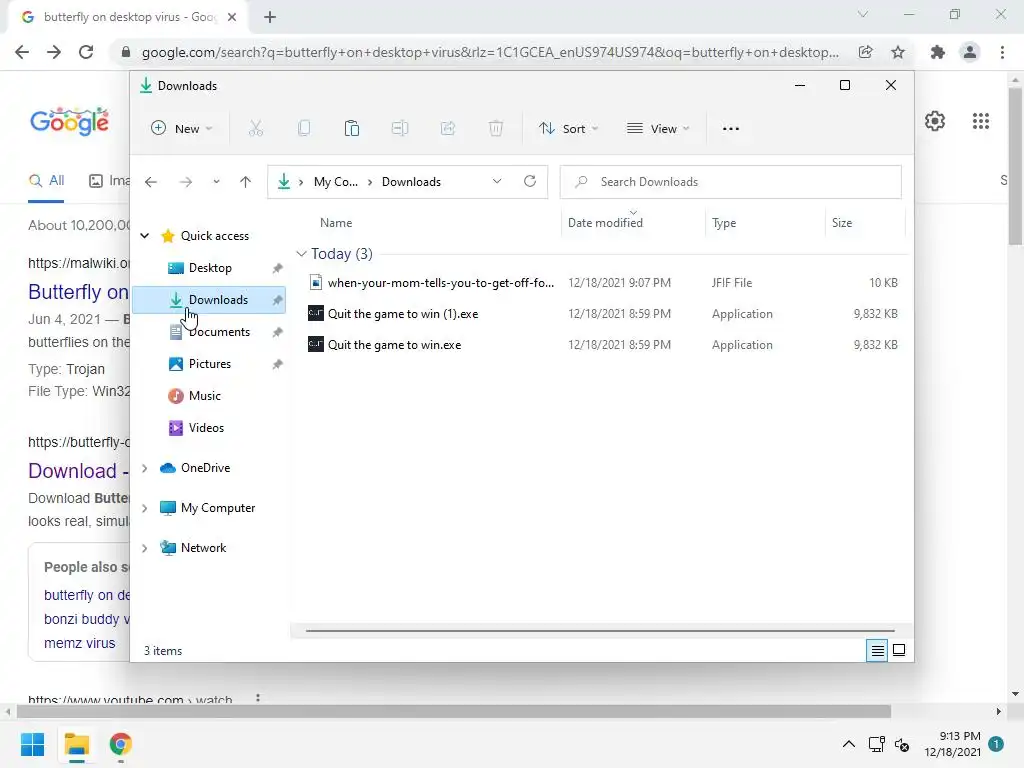Switch to details view icon in status bar
The width and height of the screenshot is (1024, 768).
pyautogui.click(x=877, y=650)
